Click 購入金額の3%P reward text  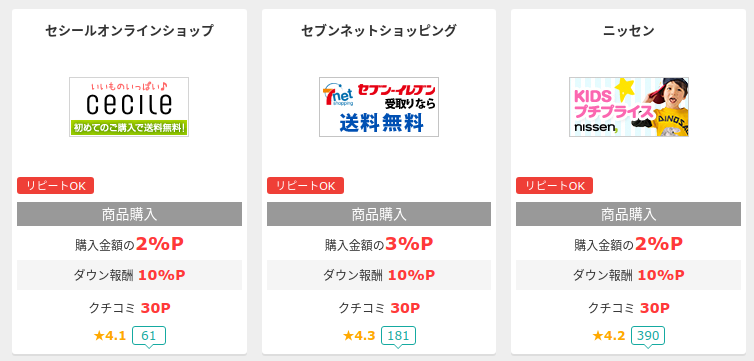pyautogui.click(x=379, y=244)
